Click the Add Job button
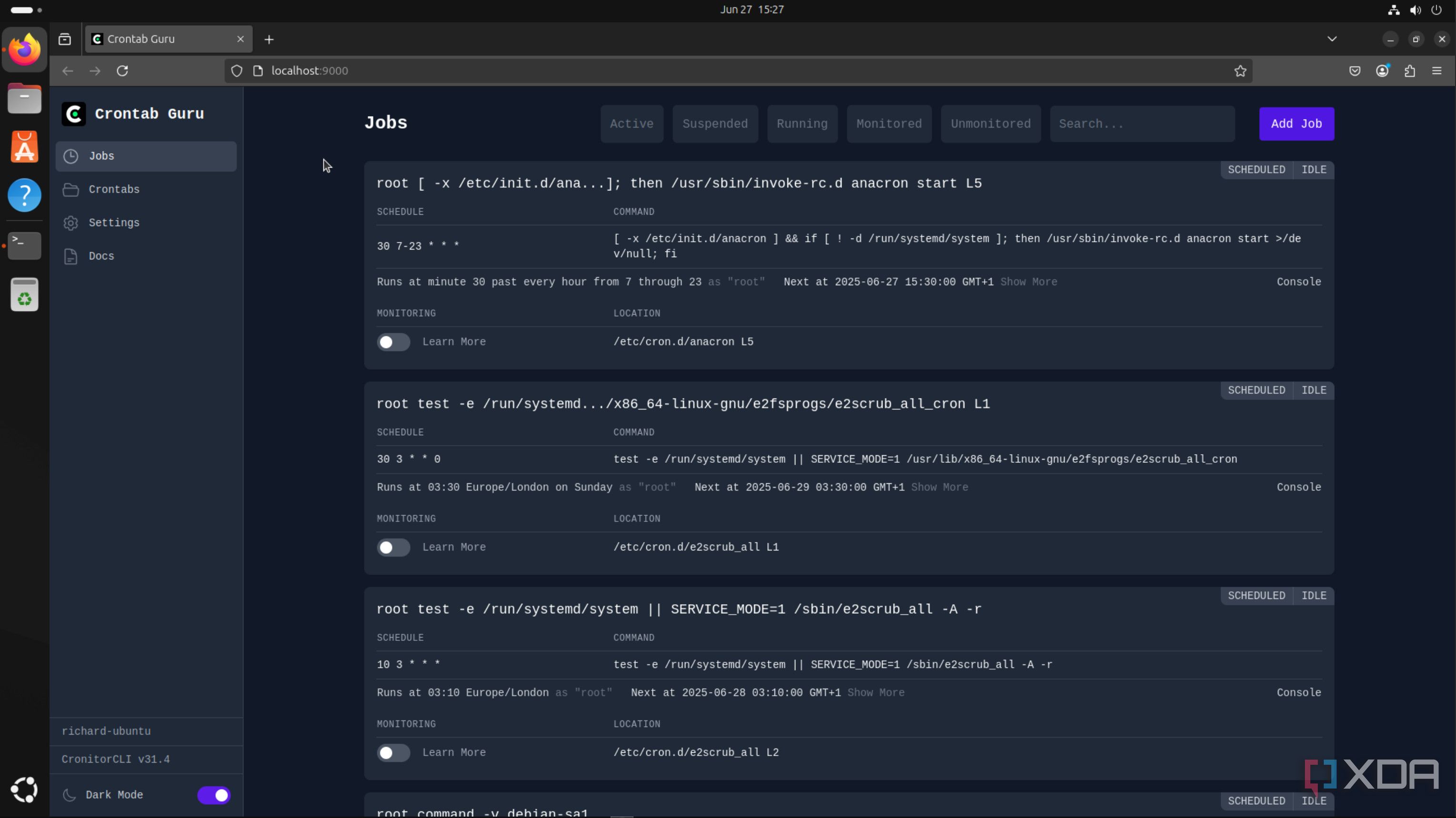Image resolution: width=1456 pixels, height=818 pixels. coord(1296,124)
